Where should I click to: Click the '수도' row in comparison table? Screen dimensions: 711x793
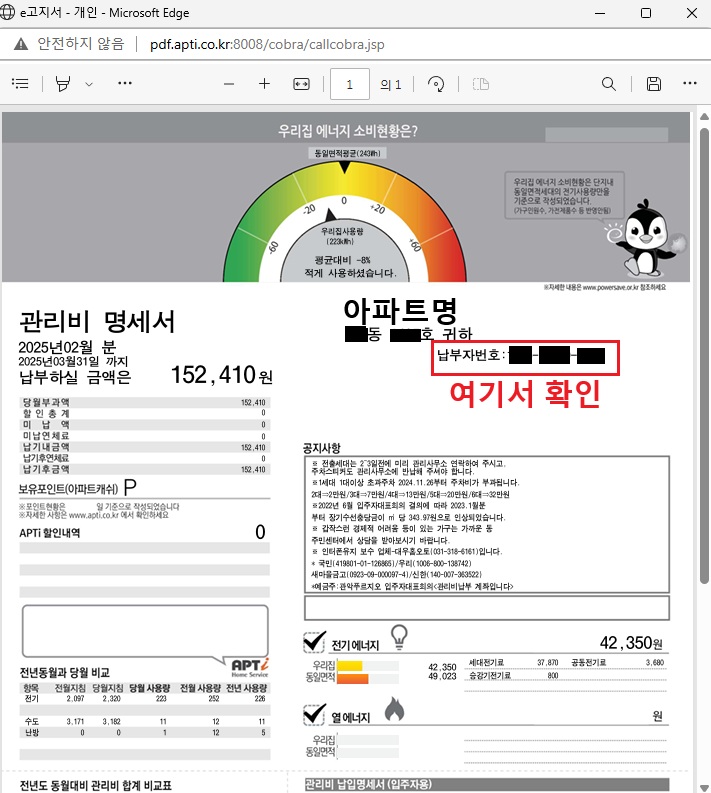click(145, 721)
